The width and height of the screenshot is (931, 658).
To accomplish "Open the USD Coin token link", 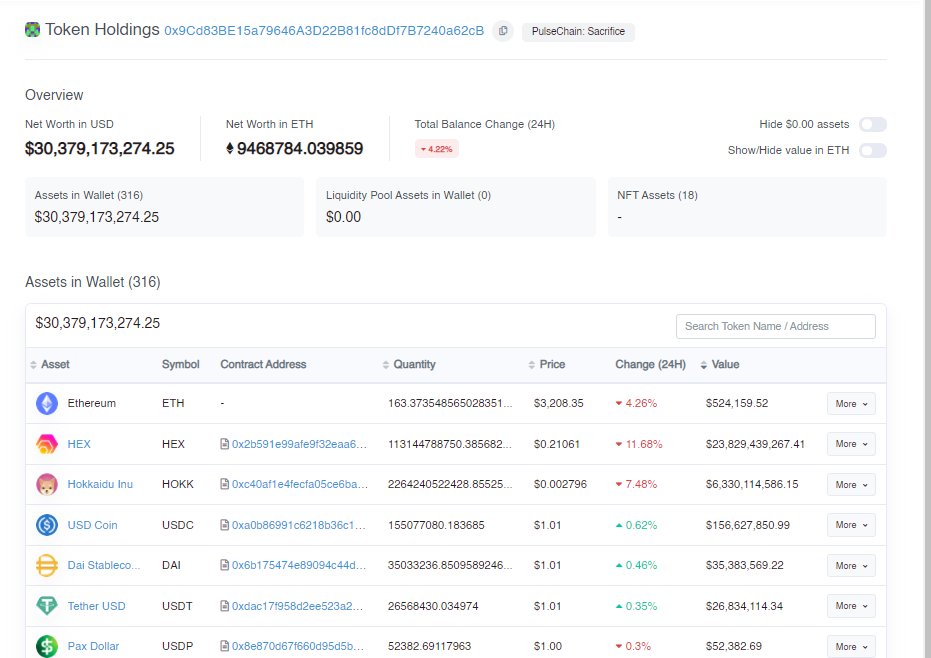I will click(x=93, y=525).
